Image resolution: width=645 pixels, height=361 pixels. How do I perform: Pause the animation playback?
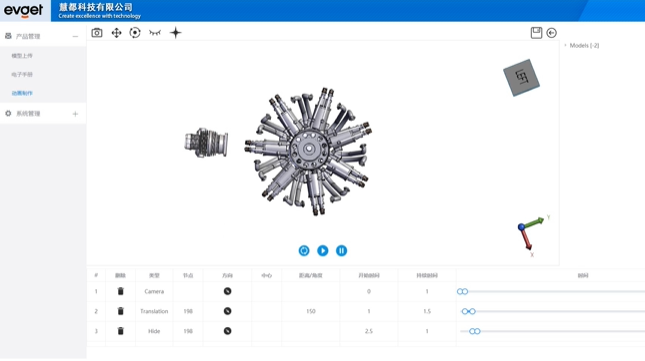pos(341,250)
